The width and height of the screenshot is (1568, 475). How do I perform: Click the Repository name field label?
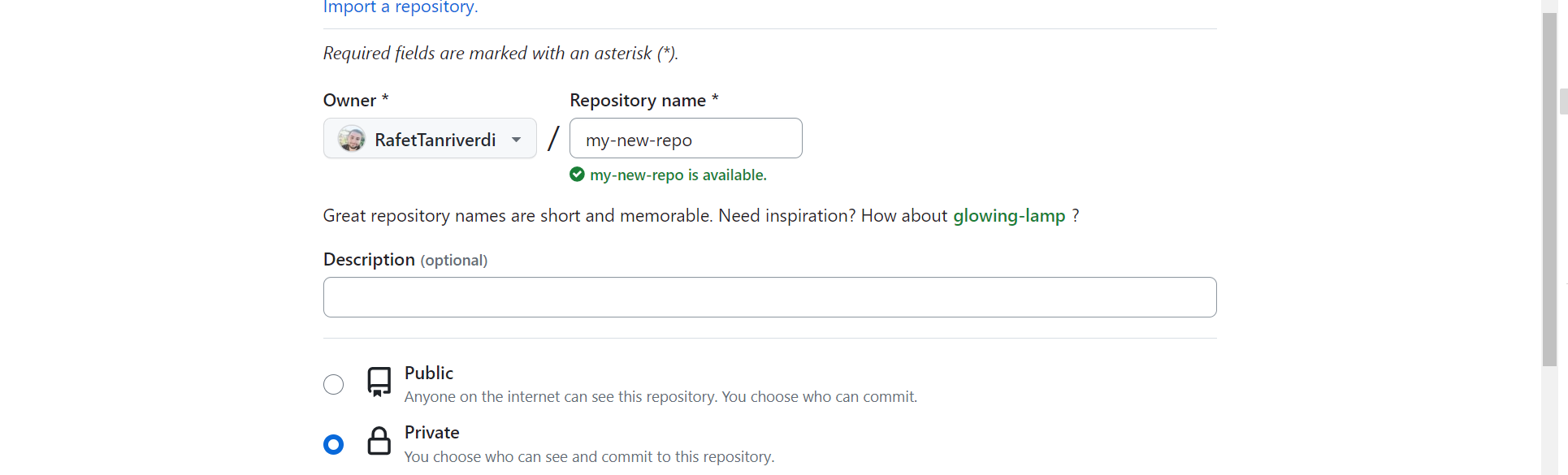(644, 101)
